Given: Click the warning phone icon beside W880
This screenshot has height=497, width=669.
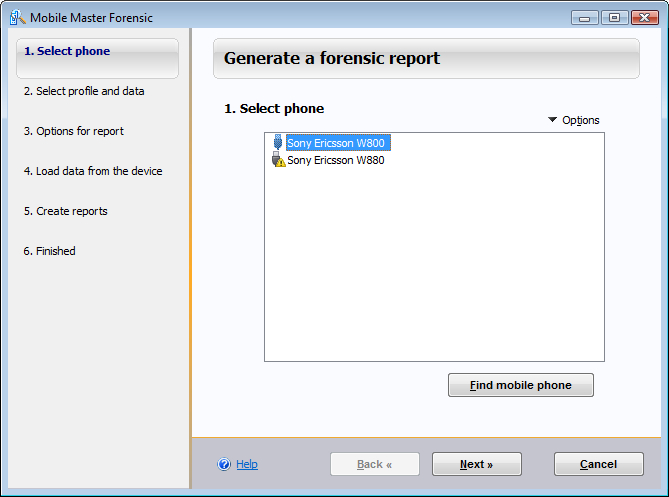Looking at the screenshot, I should coord(279,160).
